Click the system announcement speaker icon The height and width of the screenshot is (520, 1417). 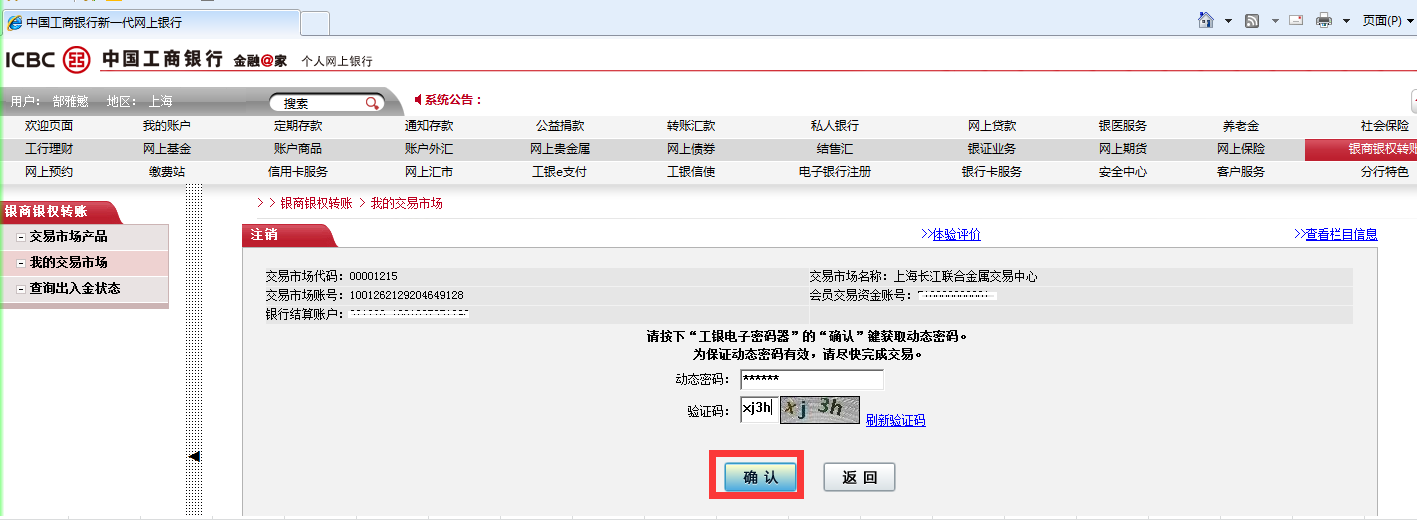point(418,99)
